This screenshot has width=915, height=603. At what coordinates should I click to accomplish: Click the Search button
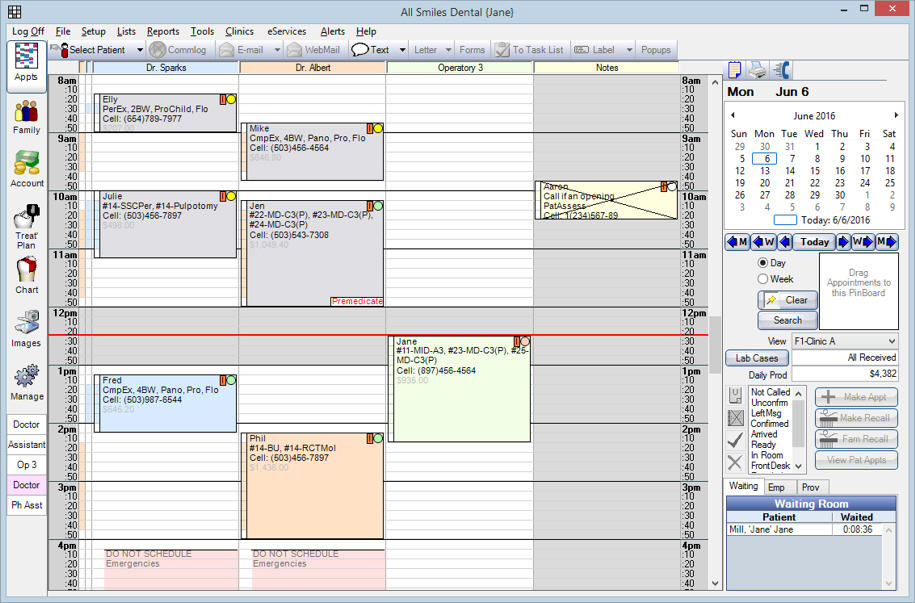pyautogui.click(x=788, y=320)
